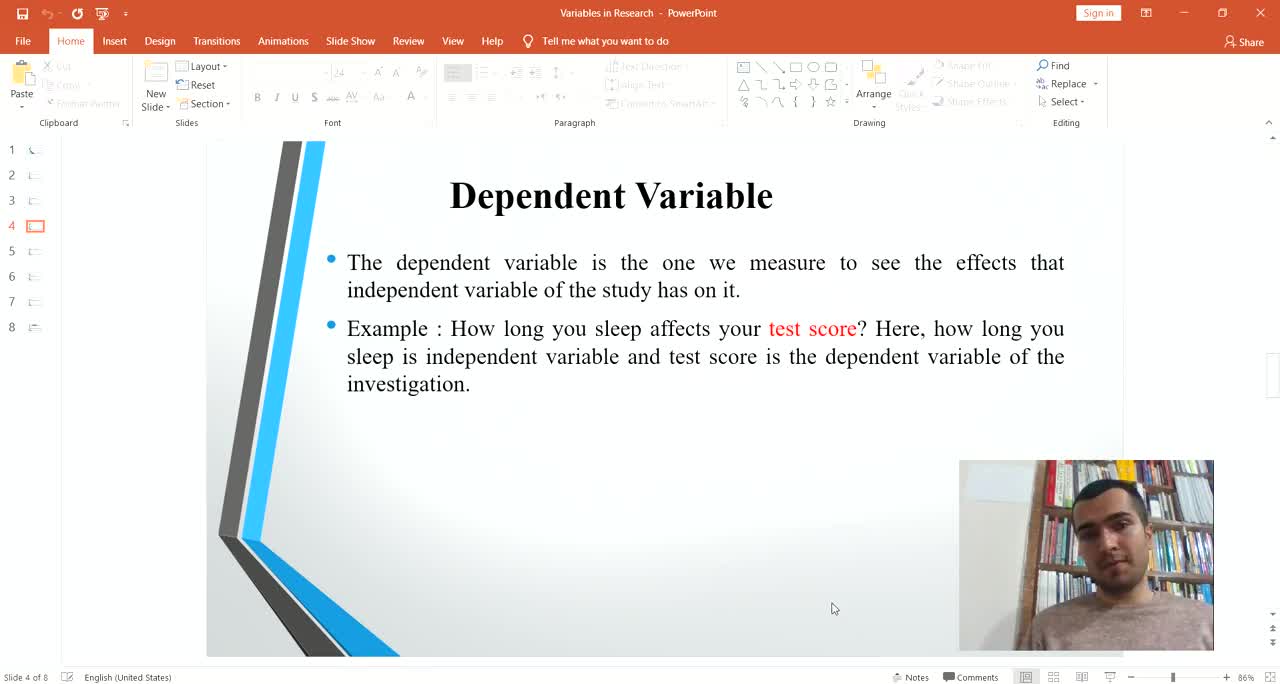1280x684 pixels.
Task: Start Slide Show from status bar icon
Action: tap(1109, 677)
